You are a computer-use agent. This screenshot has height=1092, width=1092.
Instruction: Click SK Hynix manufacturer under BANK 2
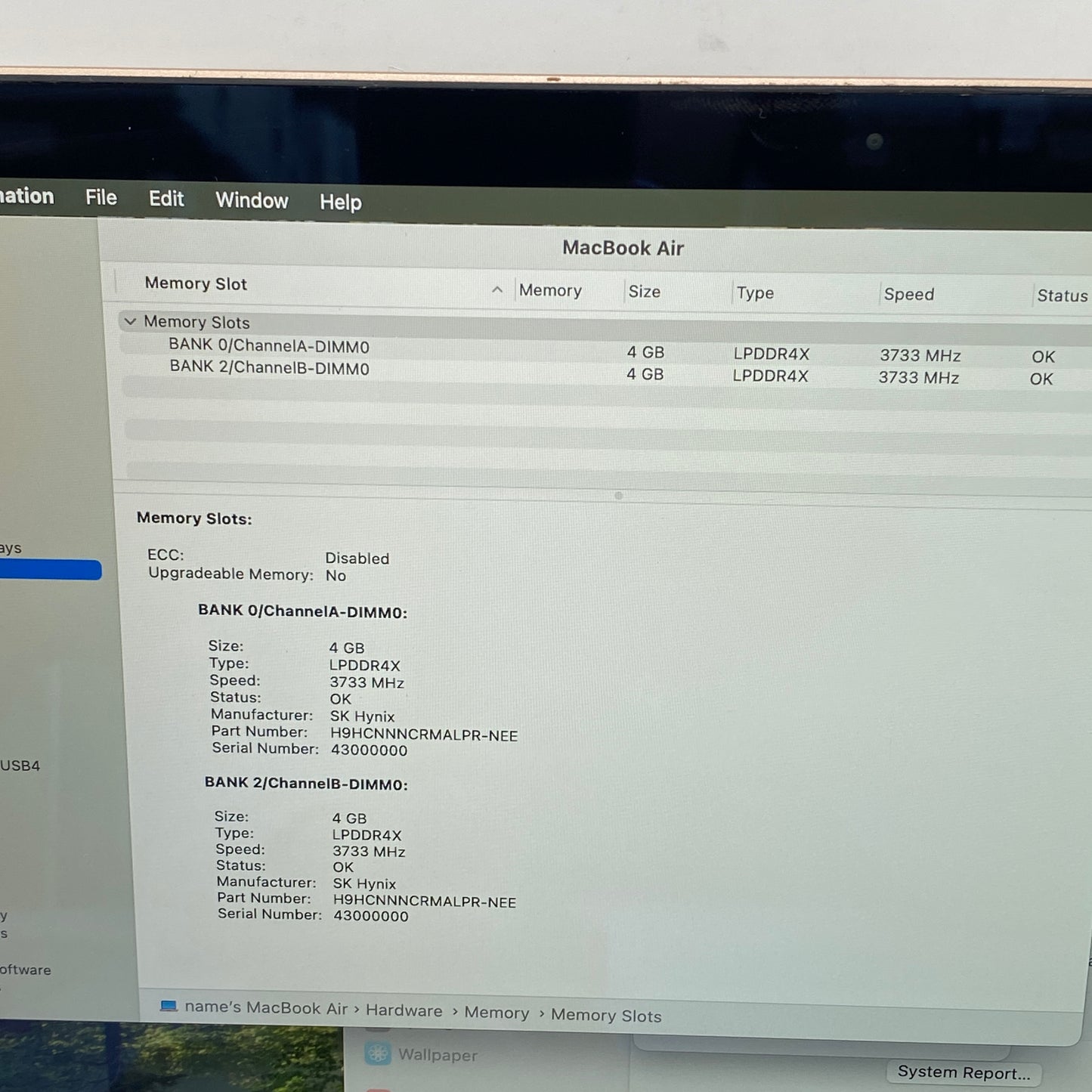click(364, 883)
